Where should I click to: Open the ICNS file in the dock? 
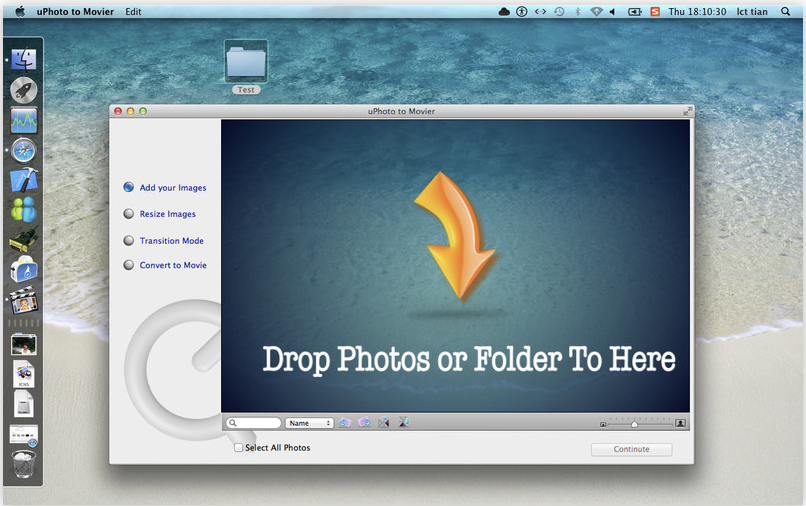[x=24, y=374]
